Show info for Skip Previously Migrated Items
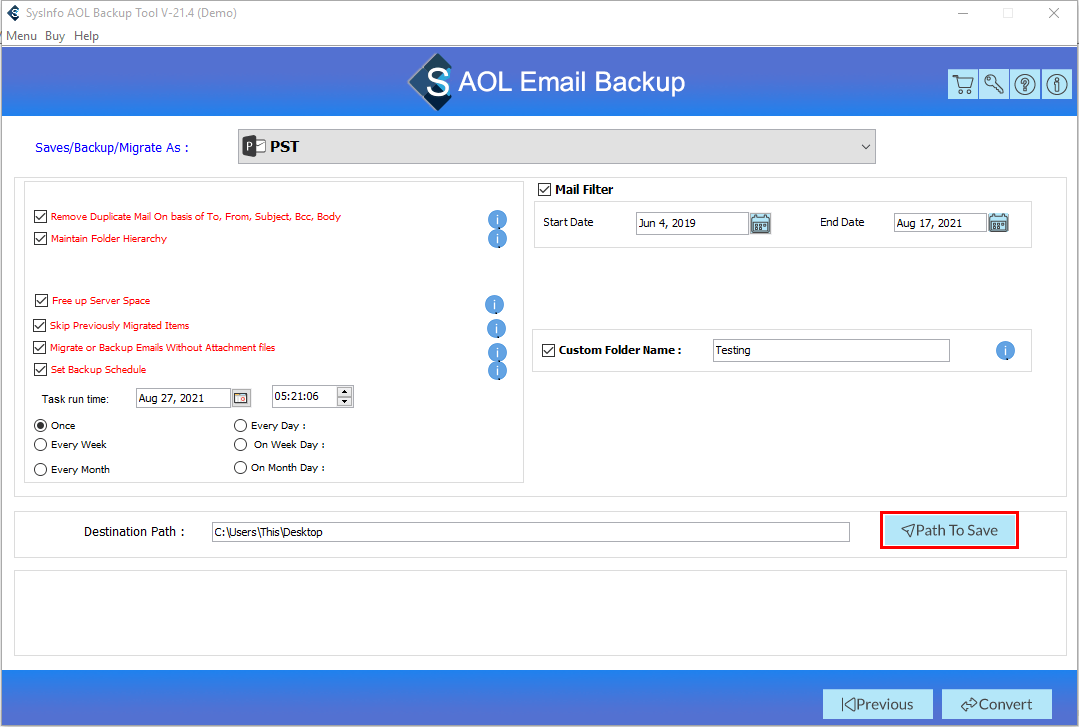Screen dimensions: 1079x727 [x=496, y=328]
